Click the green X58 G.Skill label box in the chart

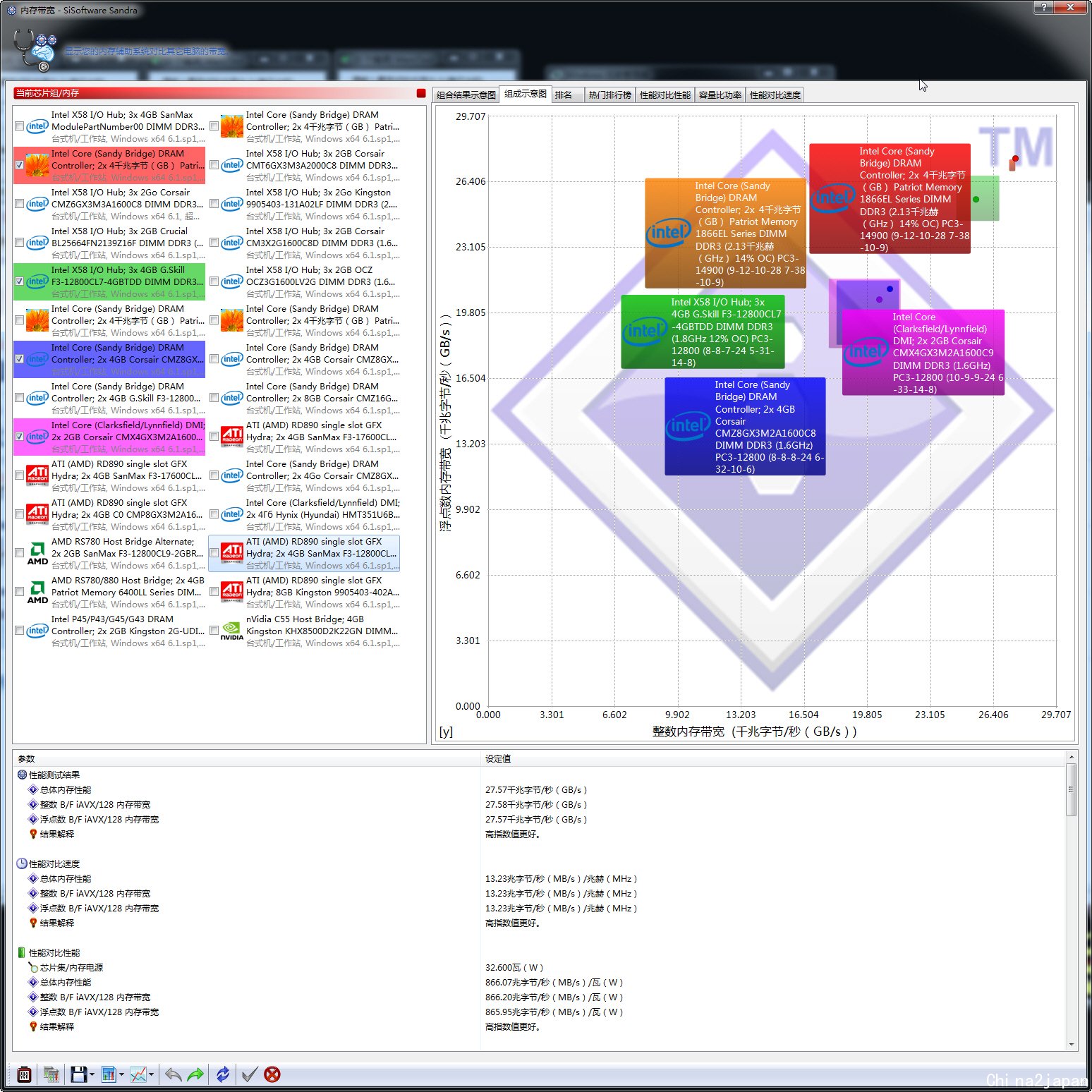click(x=703, y=332)
